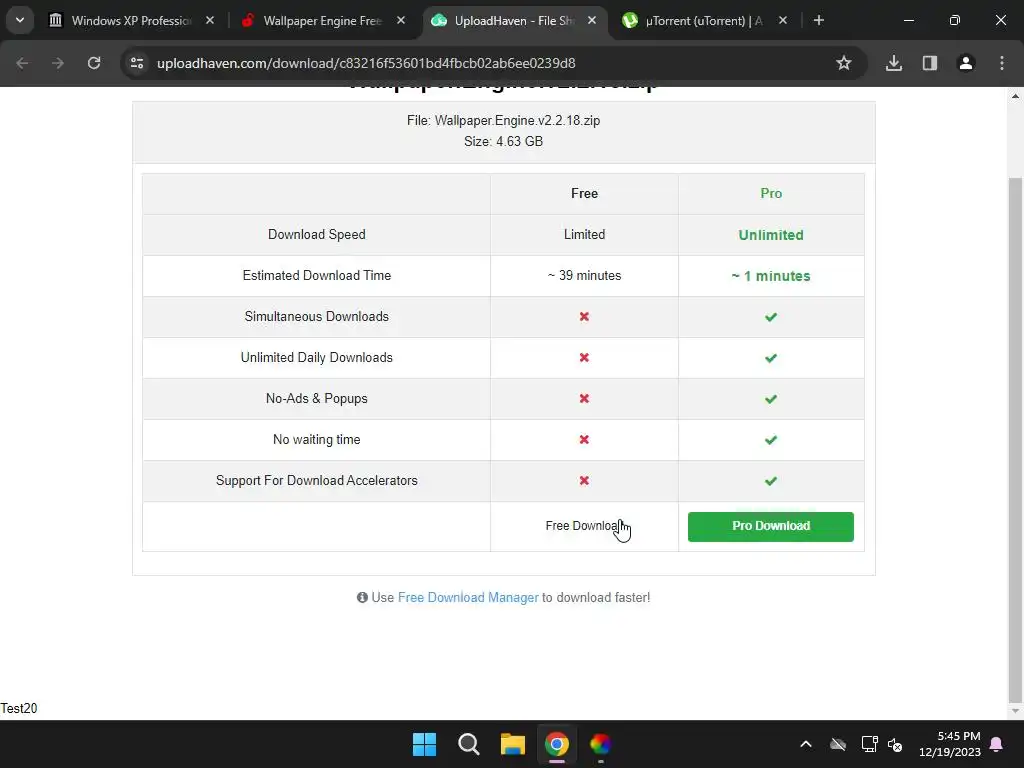Click the green Unlimited speed cell
The image size is (1024, 768).
point(771,235)
